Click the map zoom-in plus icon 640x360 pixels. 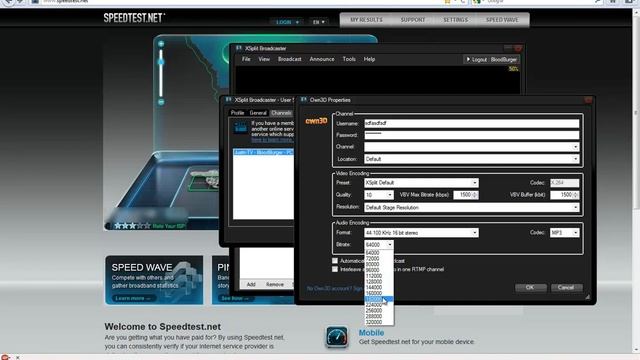coord(161,44)
